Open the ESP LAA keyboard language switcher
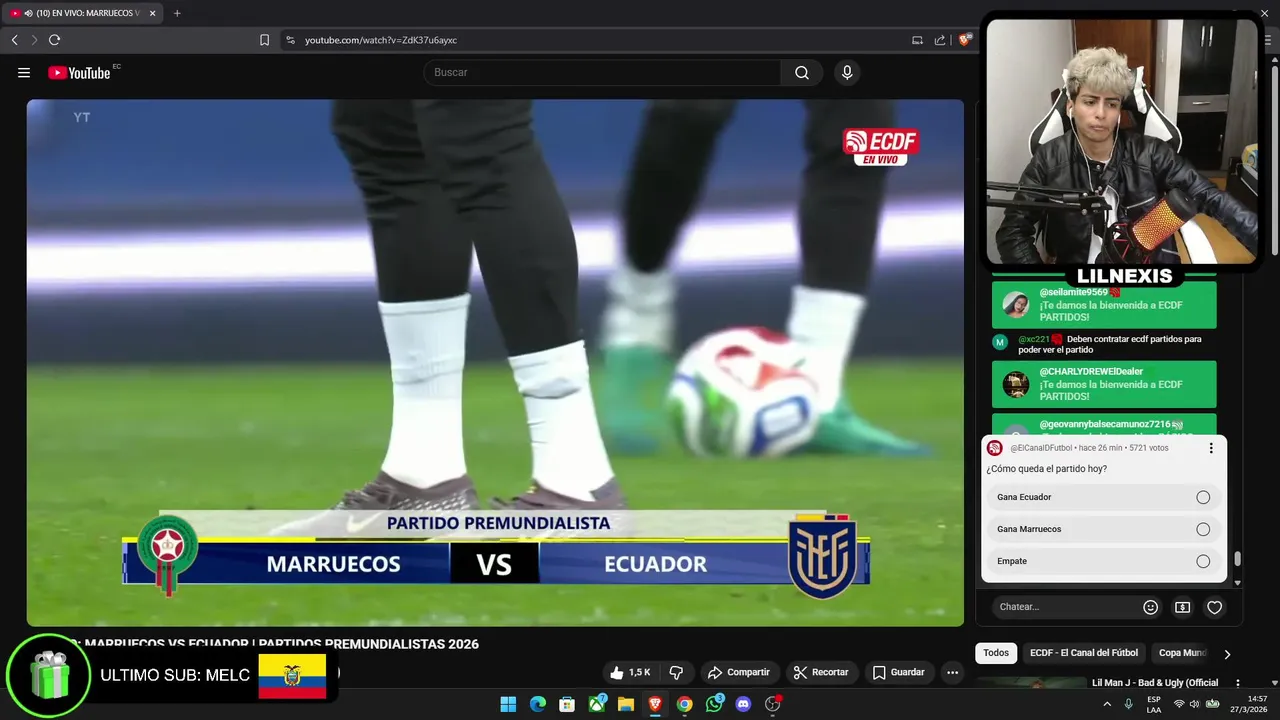The width and height of the screenshot is (1280, 720). click(1154, 704)
